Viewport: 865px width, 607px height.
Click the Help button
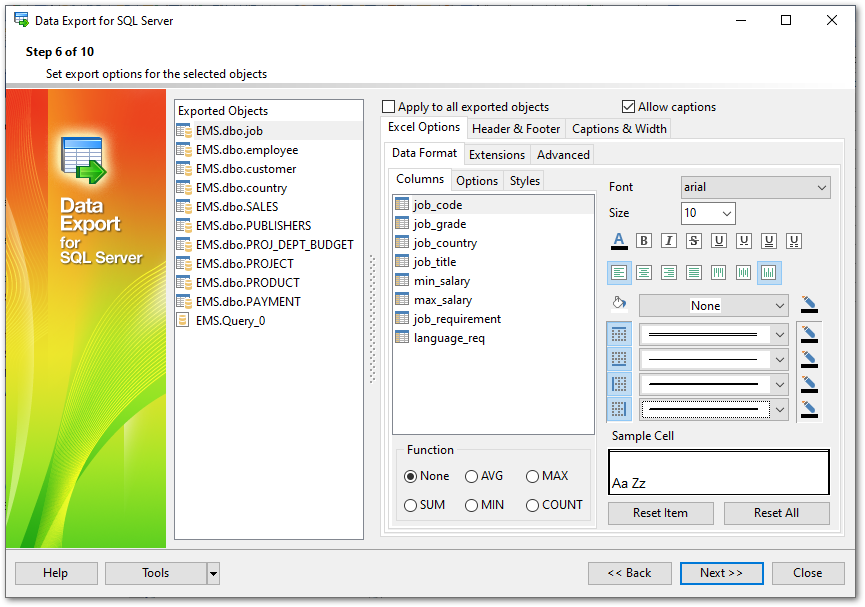click(56, 573)
